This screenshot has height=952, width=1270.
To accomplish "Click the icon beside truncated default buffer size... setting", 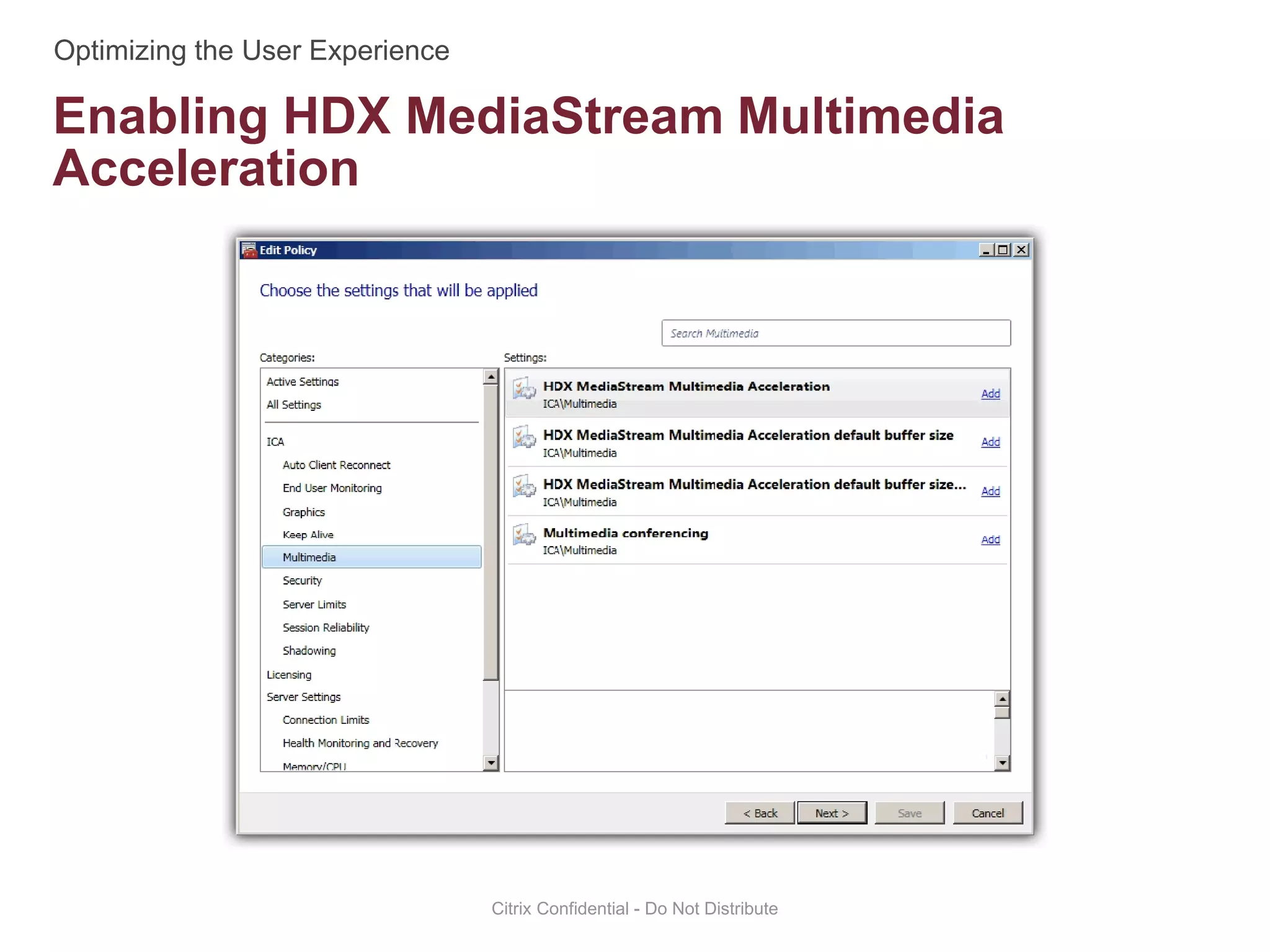I will coord(524,486).
